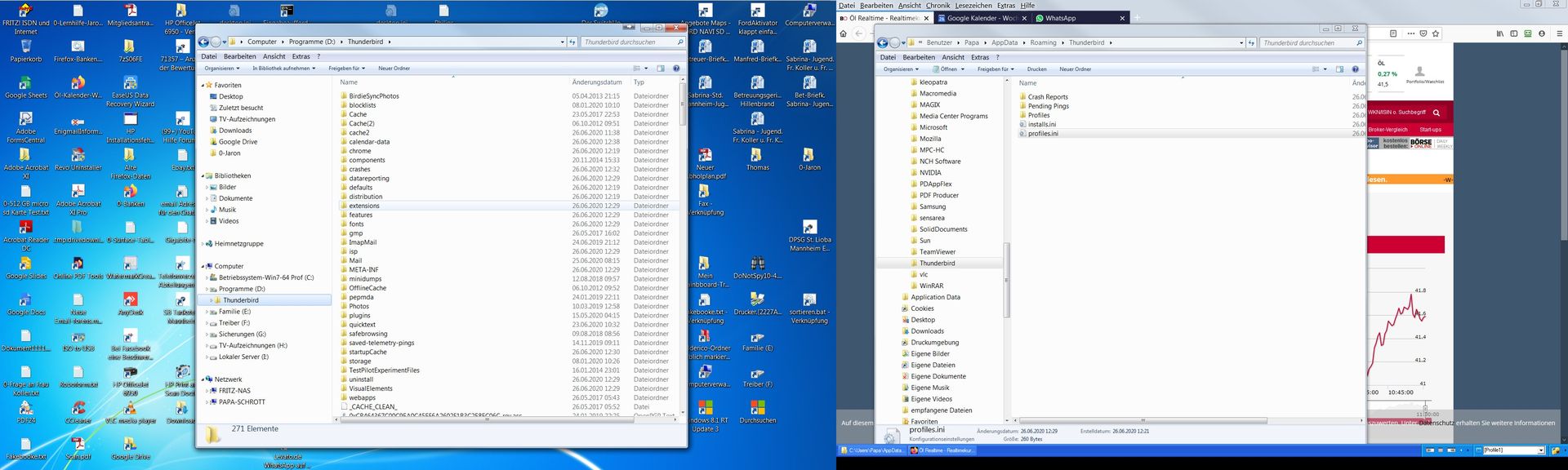
Task: Open the Firefox hamburger menu icon
Action: pos(1558,33)
